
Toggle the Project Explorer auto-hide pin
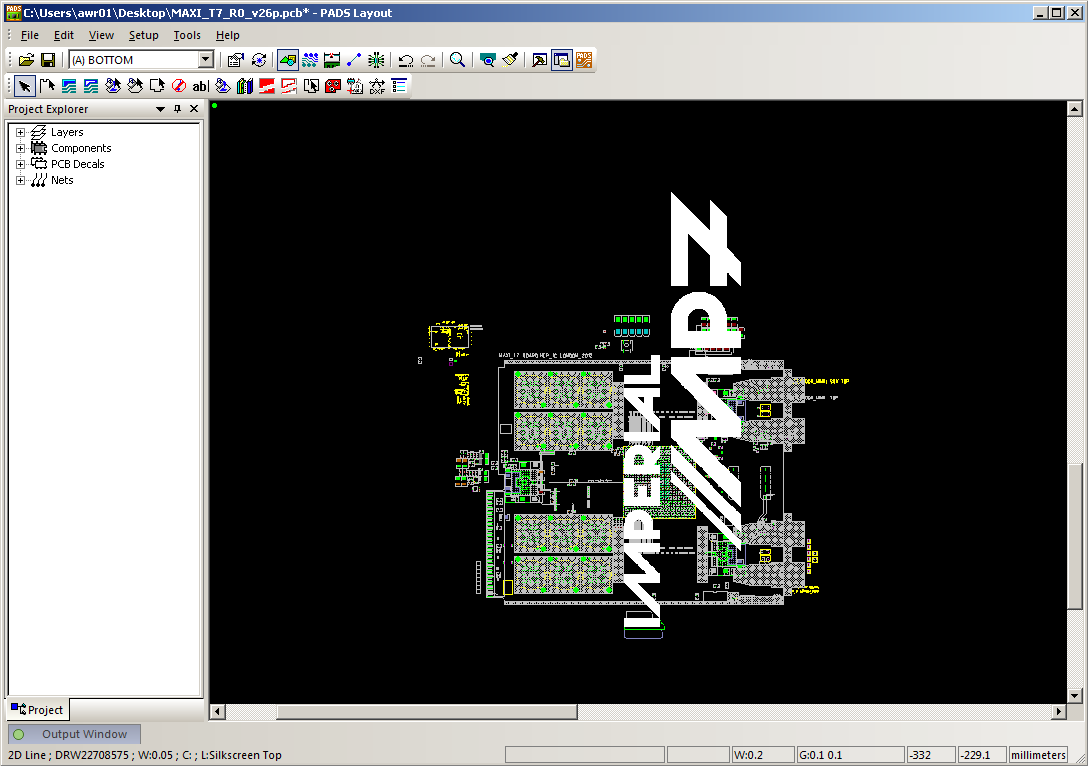pyautogui.click(x=177, y=109)
